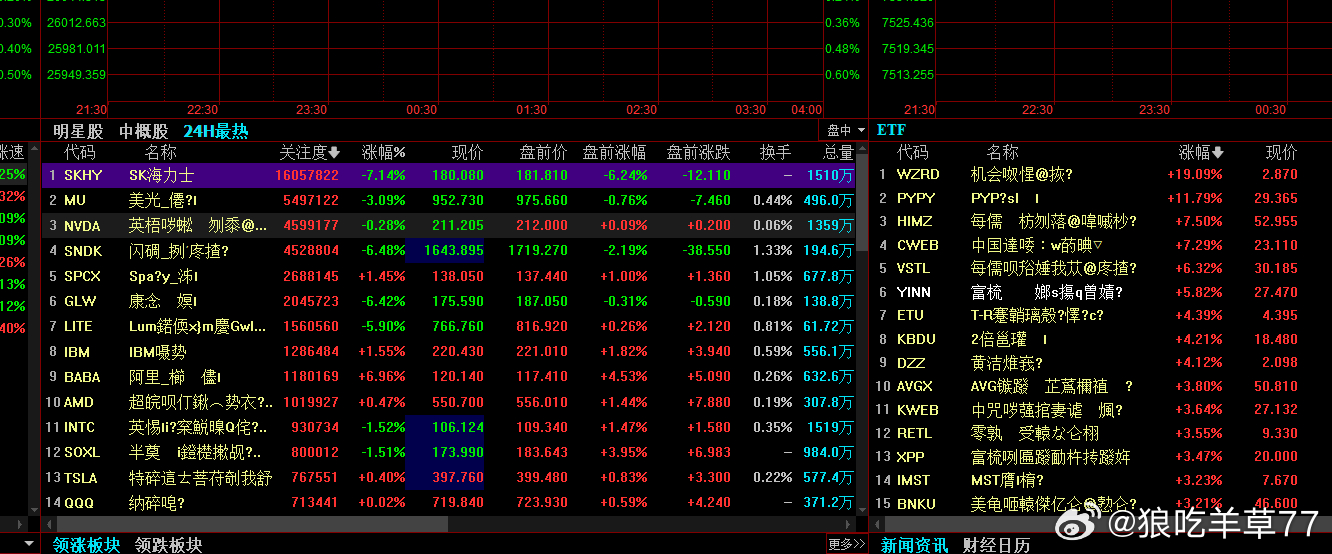The height and width of the screenshot is (554, 1332).
Task: Select the IMST ETF row
Action: coord(1101,480)
